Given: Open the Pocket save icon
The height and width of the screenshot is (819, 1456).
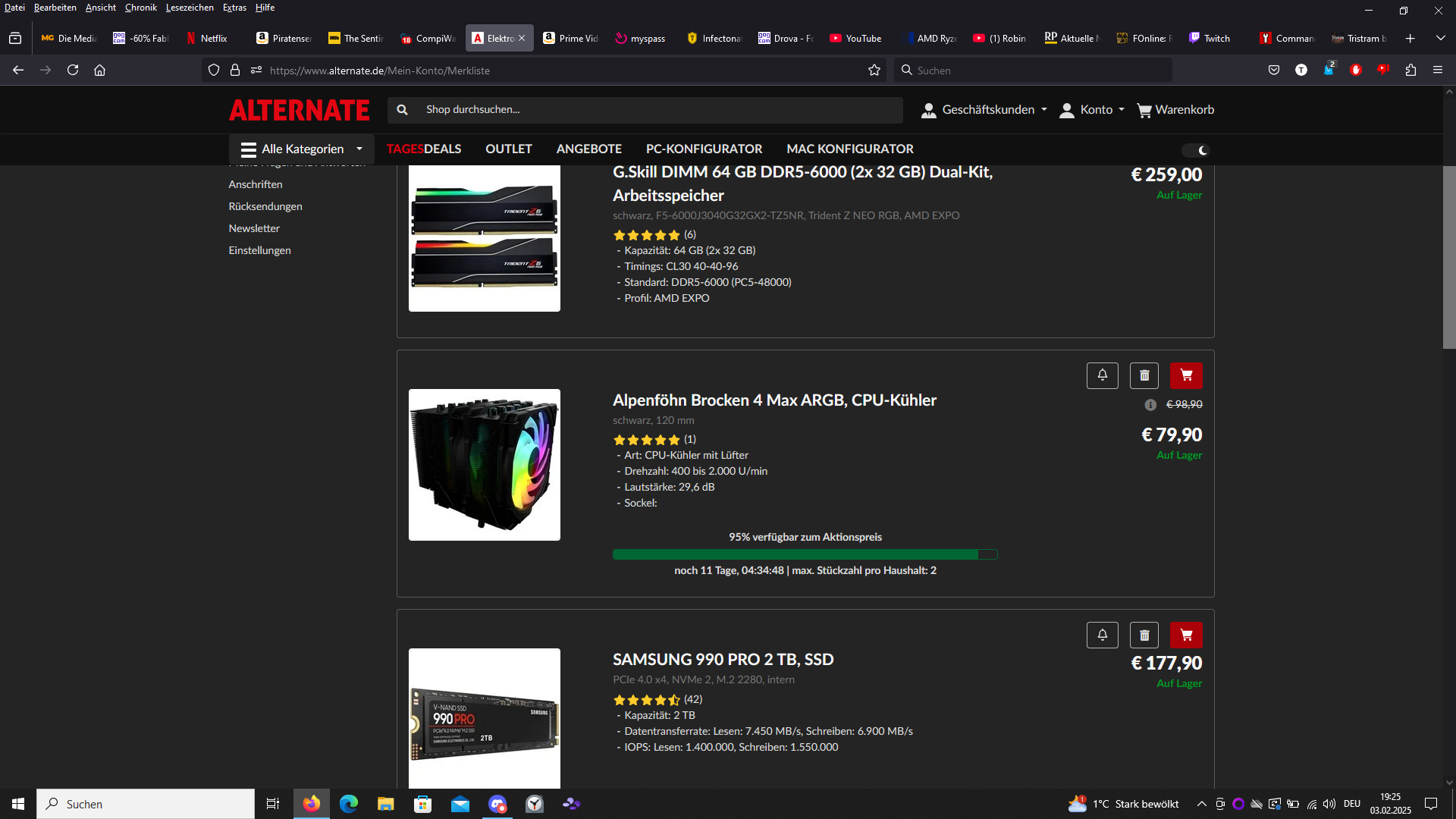Looking at the screenshot, I should [x=1274, y=70].
